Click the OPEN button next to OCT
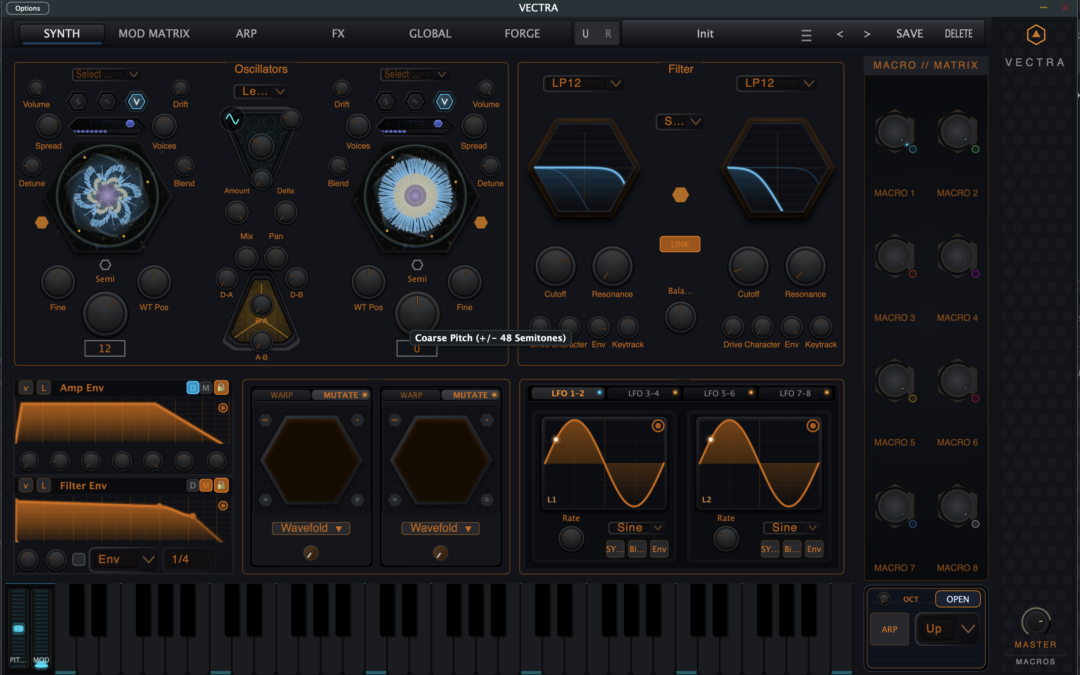This screenshot has height=675, width=1080. (957, 599)
